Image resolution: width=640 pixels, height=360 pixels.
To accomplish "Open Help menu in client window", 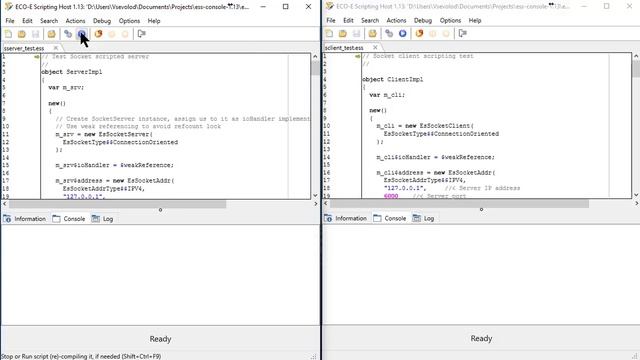I will (475, 20).
